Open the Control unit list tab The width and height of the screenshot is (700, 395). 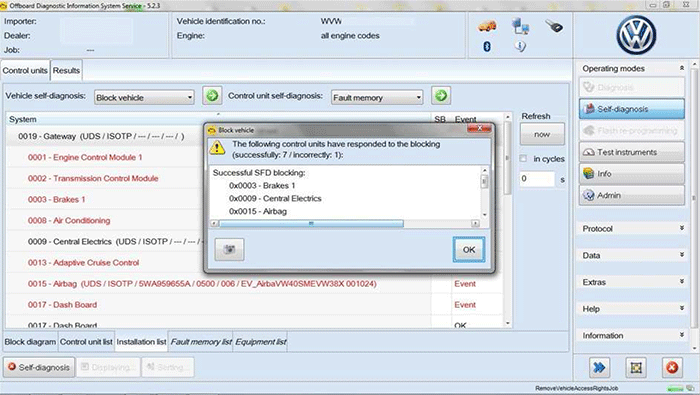tap(86, 342)
